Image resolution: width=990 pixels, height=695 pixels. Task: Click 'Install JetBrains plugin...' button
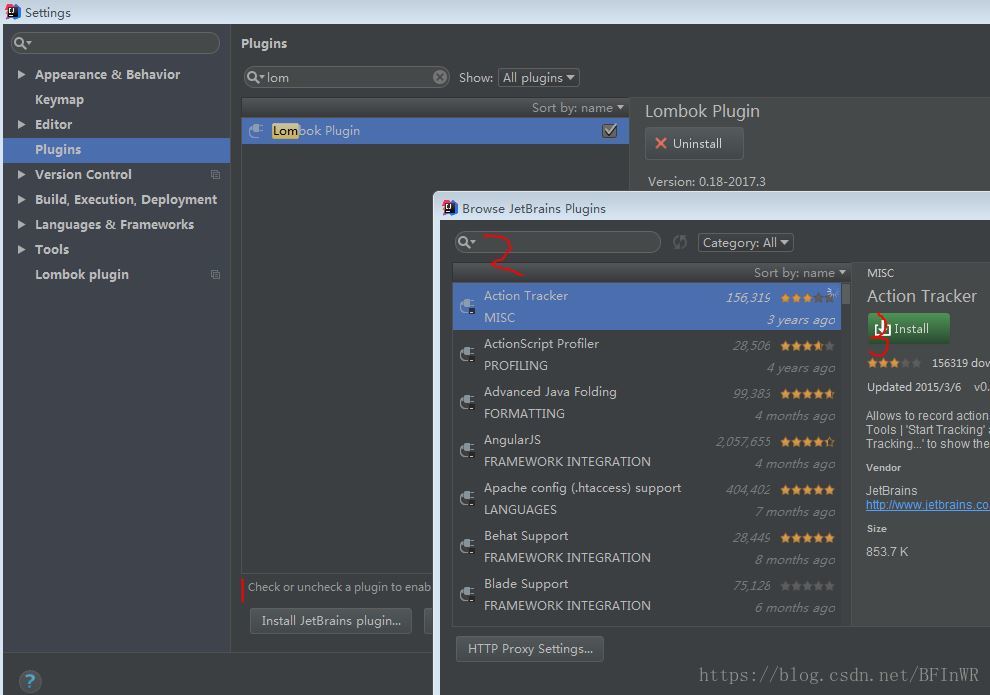(331, 621)
